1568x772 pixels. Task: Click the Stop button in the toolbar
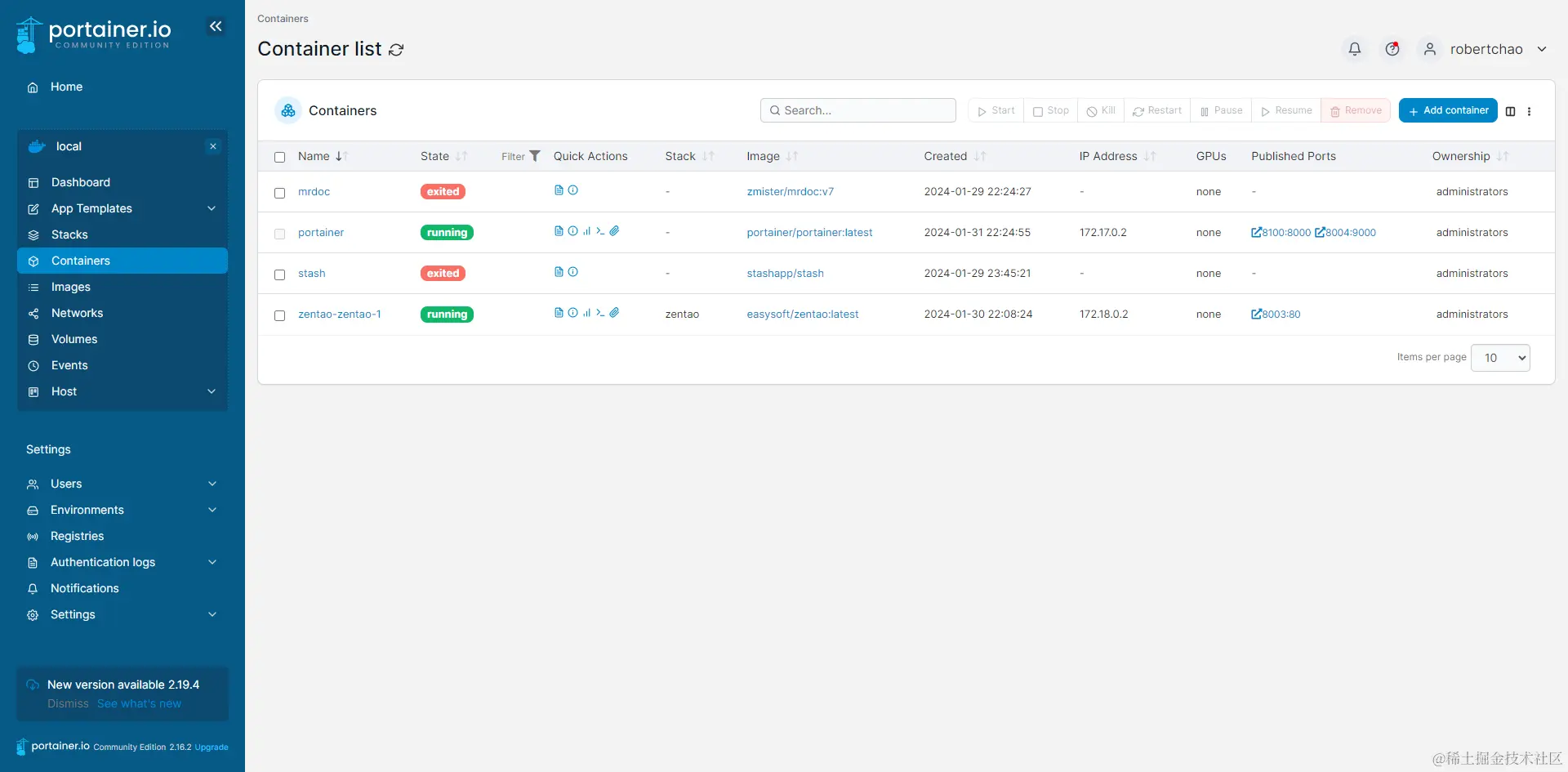click(1050, 110)
